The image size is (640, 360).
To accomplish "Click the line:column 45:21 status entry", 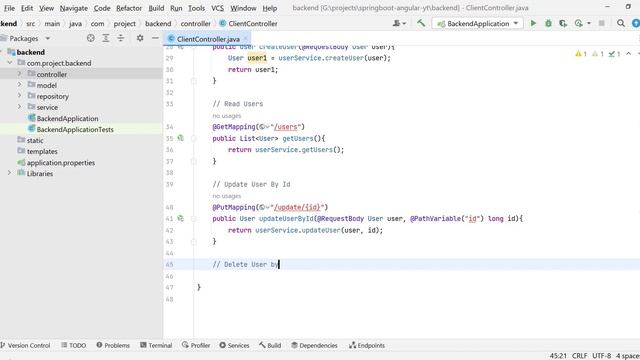I will (558, 356).
